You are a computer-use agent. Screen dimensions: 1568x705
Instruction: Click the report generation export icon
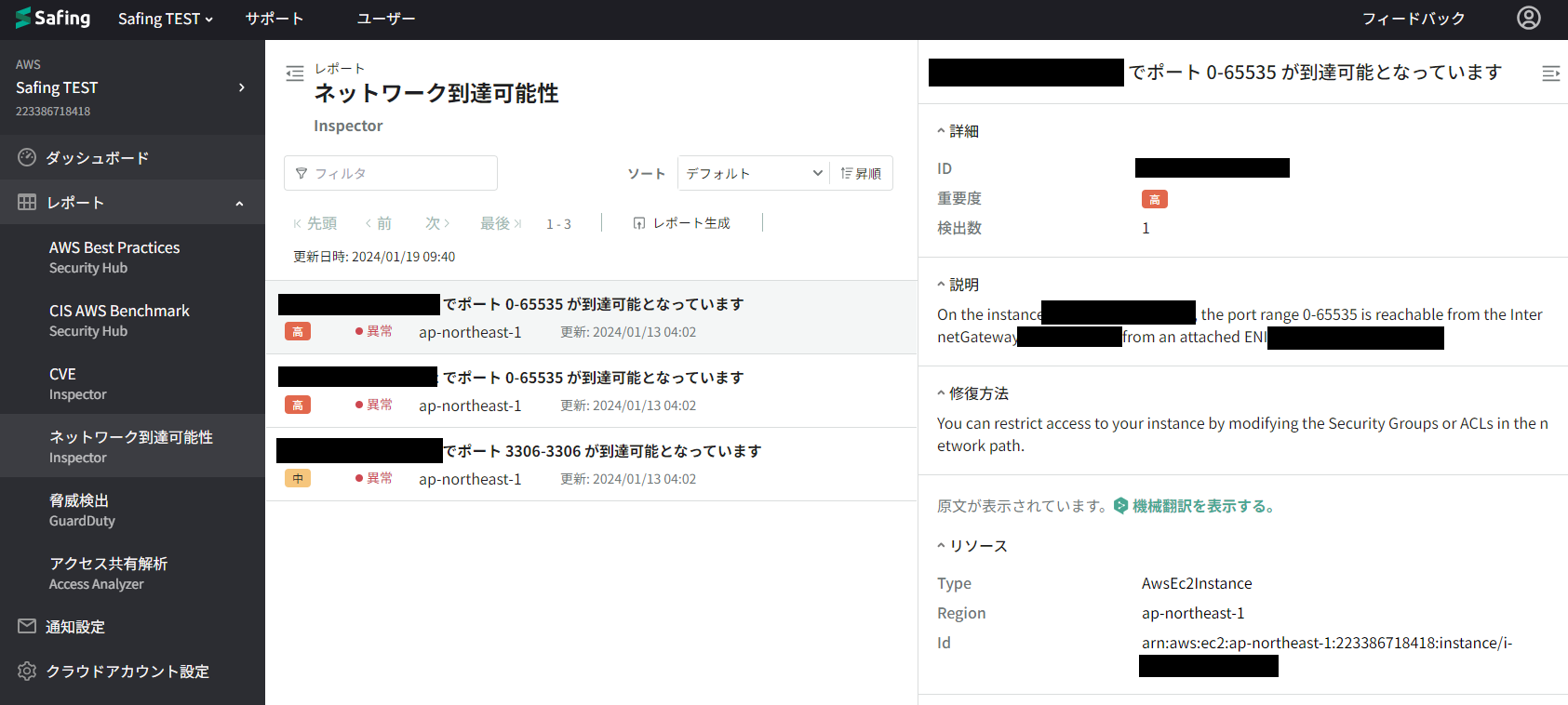(x=639, y=223)
